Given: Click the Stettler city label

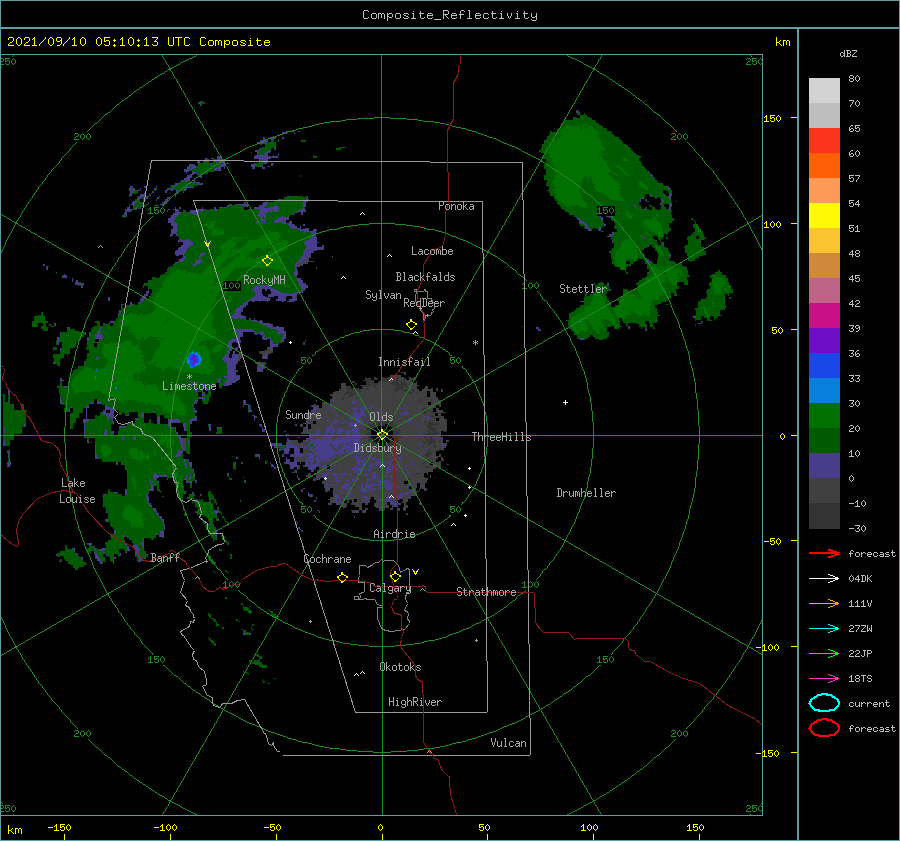Looking at the screenshot, I should (x=583, y=289).
